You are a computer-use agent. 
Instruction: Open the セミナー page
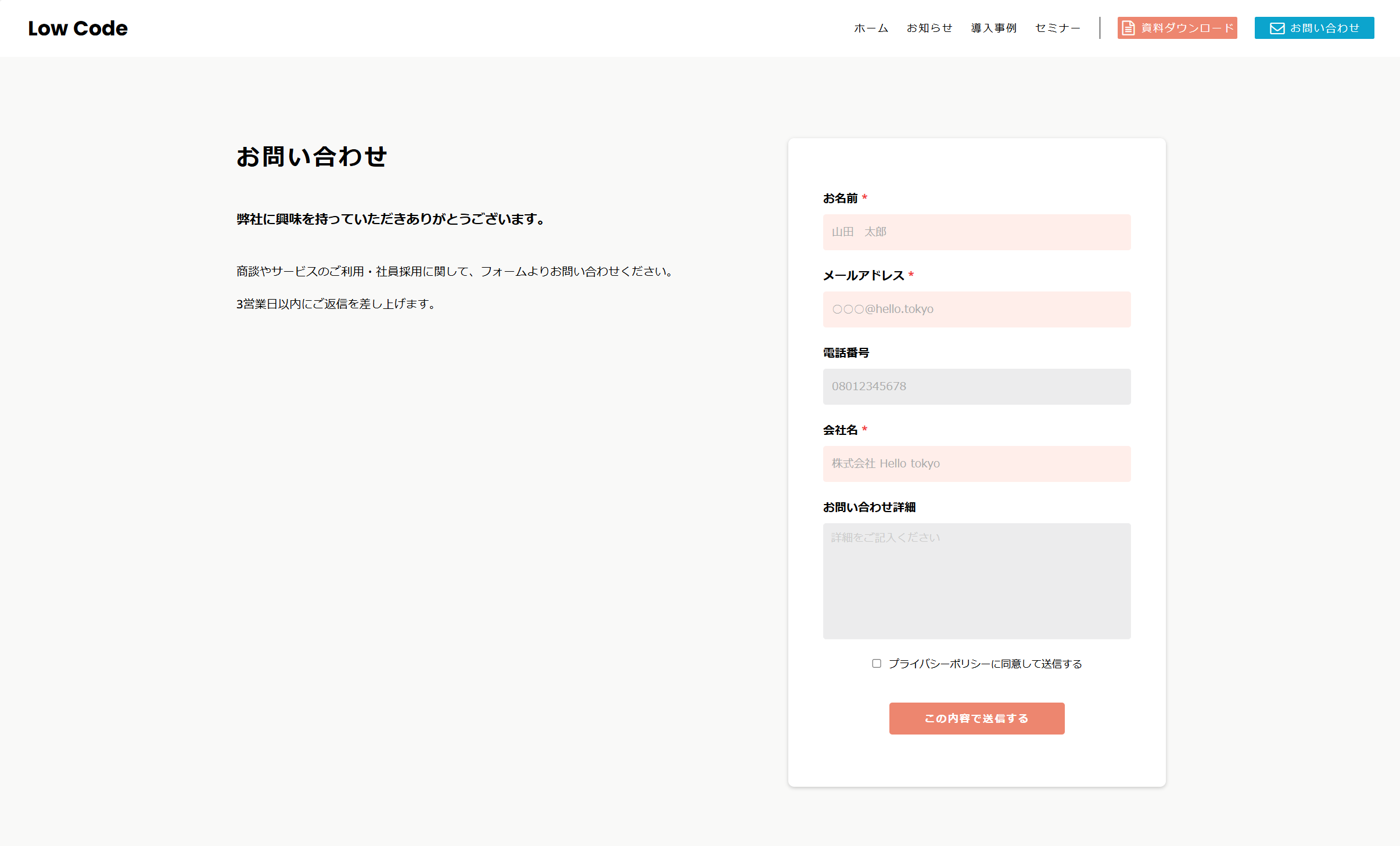[1057, 27]
